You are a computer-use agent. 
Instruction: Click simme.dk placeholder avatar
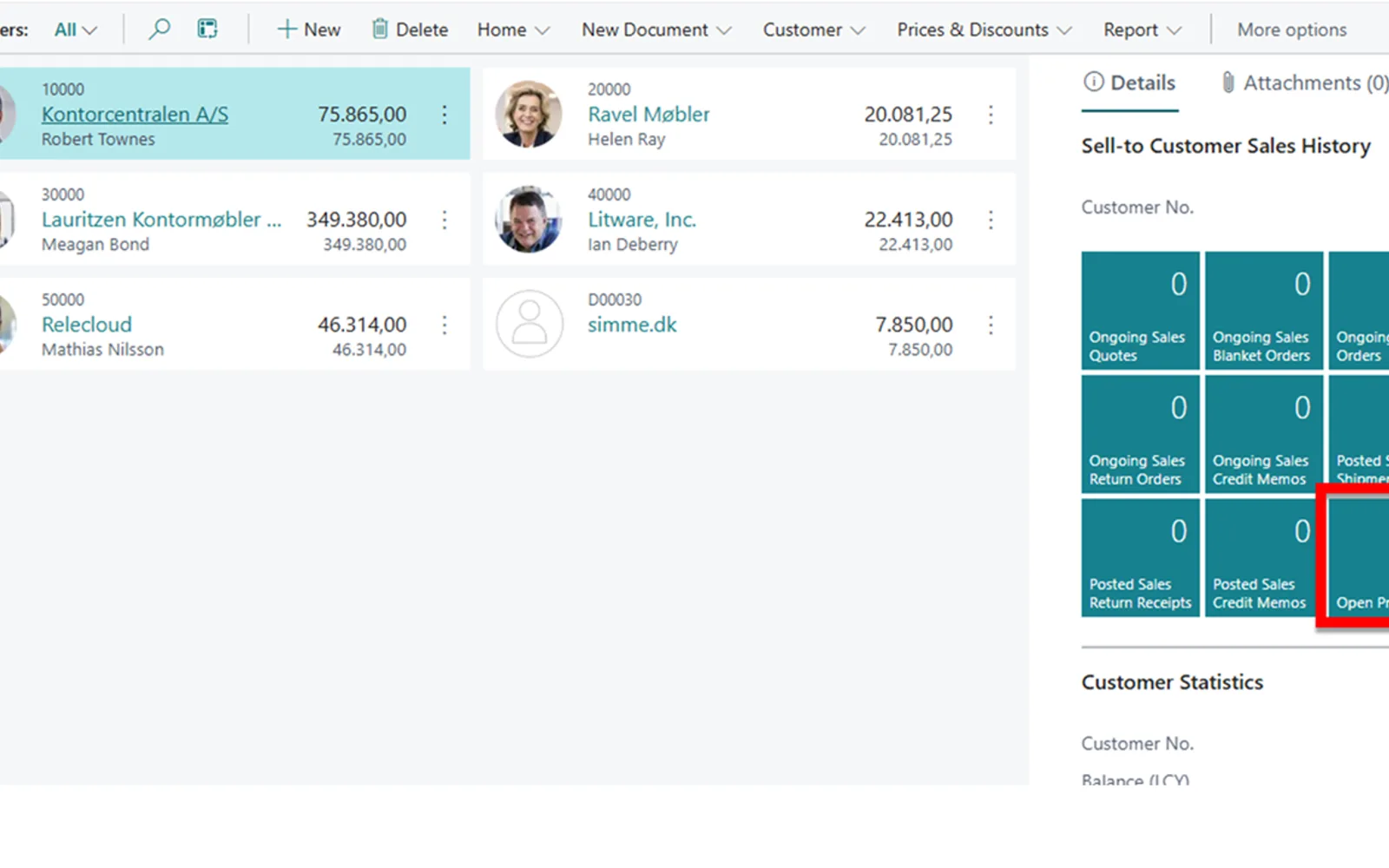[529, 324]
